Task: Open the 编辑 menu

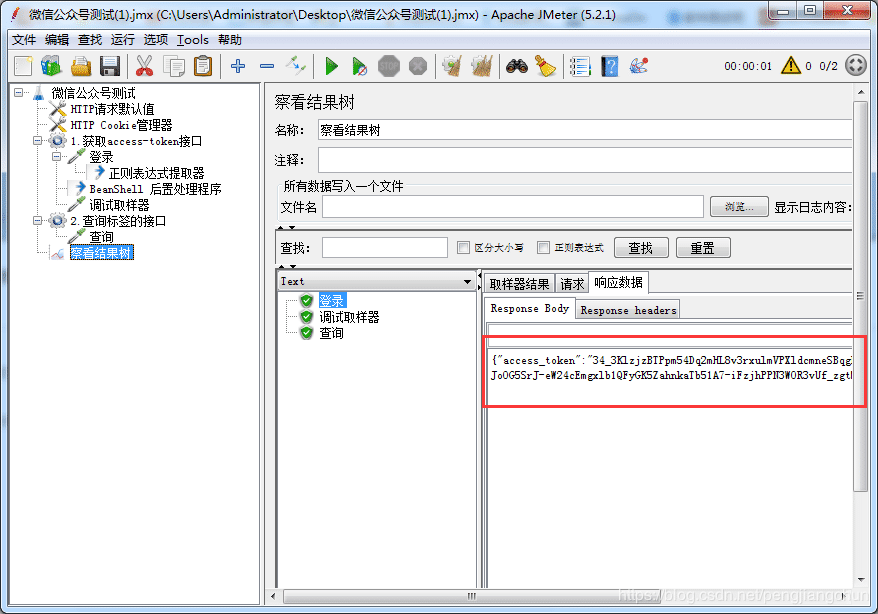Action: [x=57, y=40]
